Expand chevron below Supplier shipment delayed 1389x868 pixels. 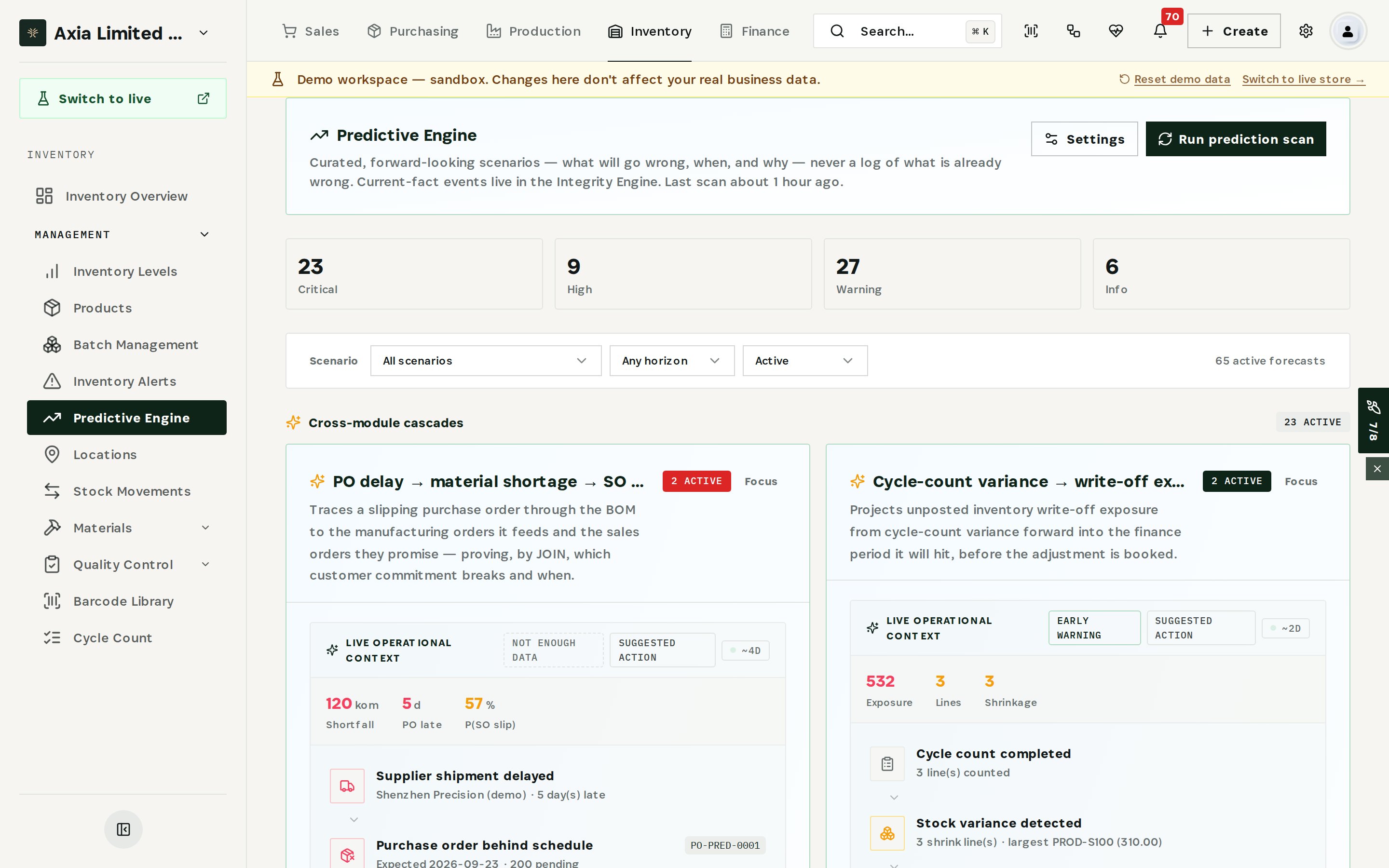pos(354,819)
